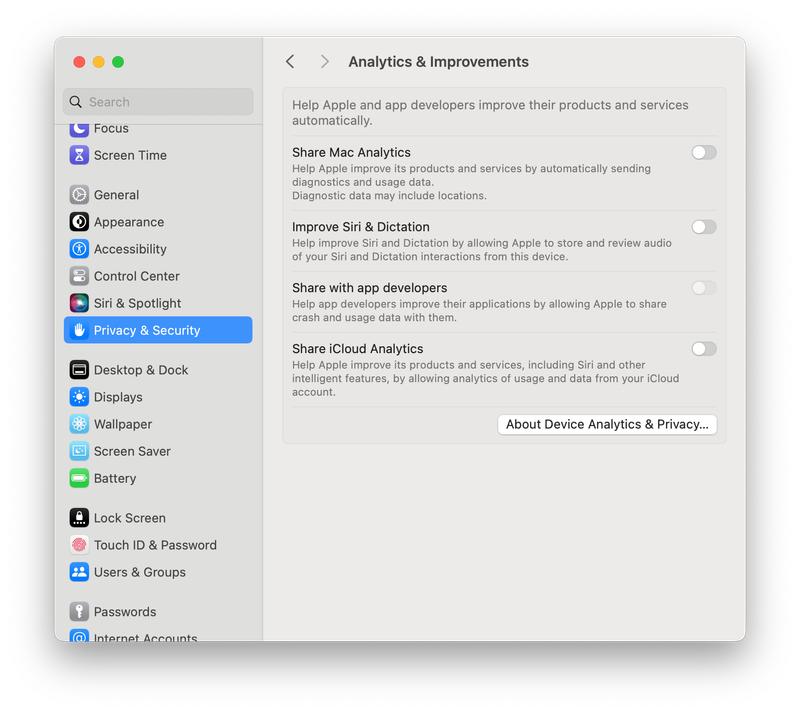
Task: Open Control Center label in sidebar
Action: (137, 276)
